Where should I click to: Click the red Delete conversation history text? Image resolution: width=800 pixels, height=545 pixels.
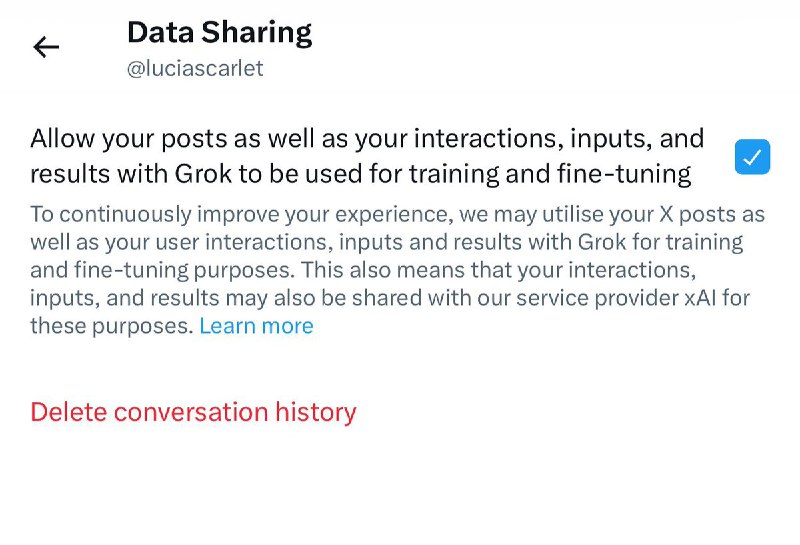(x=193, y=412)
